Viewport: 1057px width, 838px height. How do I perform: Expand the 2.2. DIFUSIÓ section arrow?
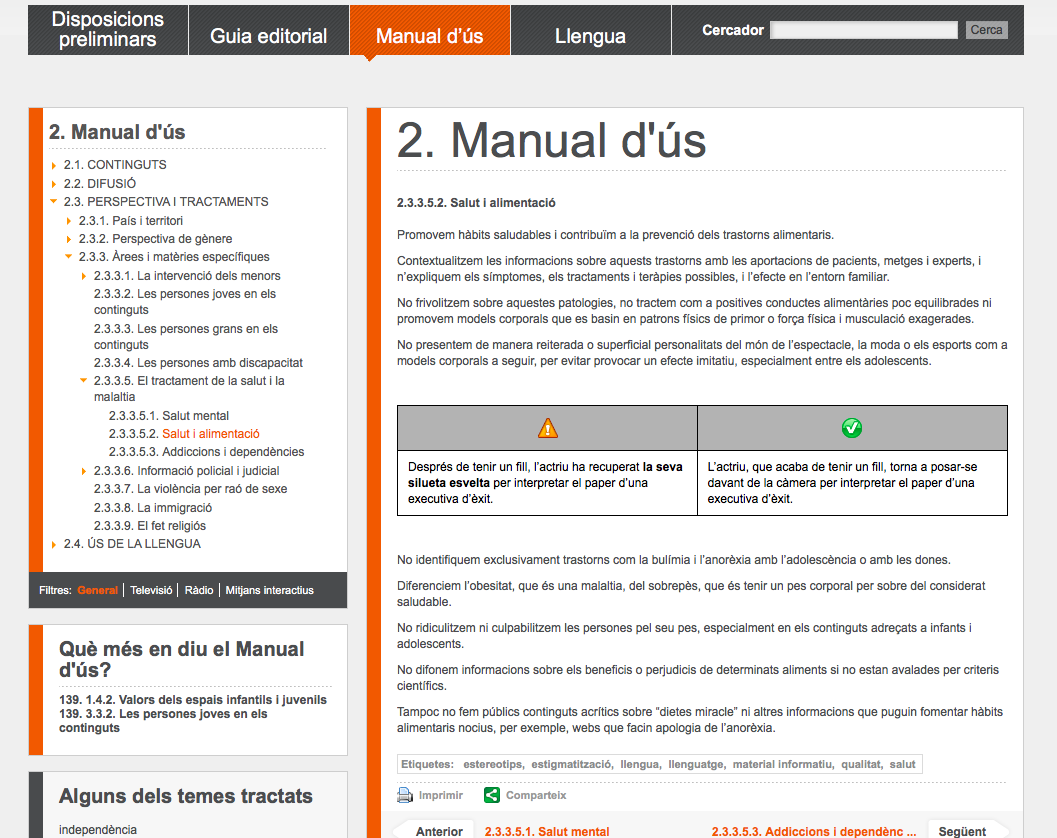(54, 184)
